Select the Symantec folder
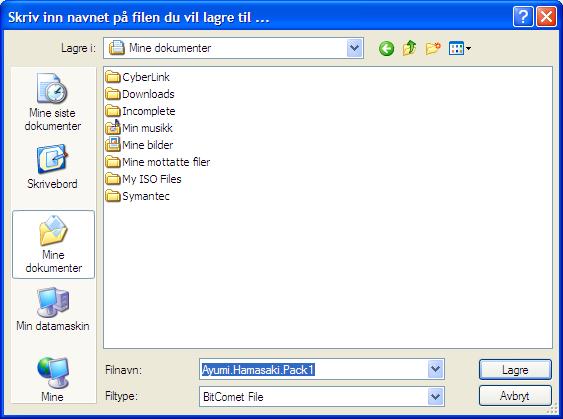 coord(138,196)
